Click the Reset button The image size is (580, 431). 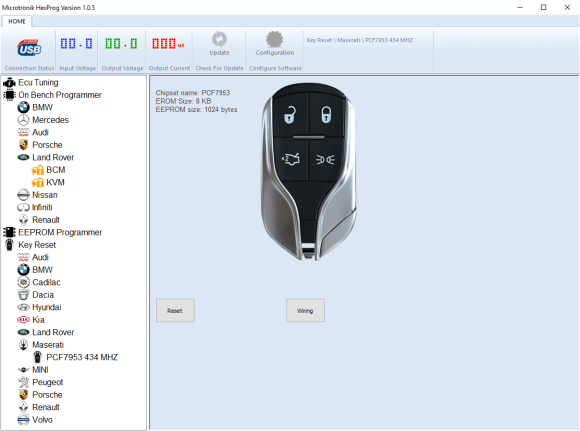click(x=175, y=311)
